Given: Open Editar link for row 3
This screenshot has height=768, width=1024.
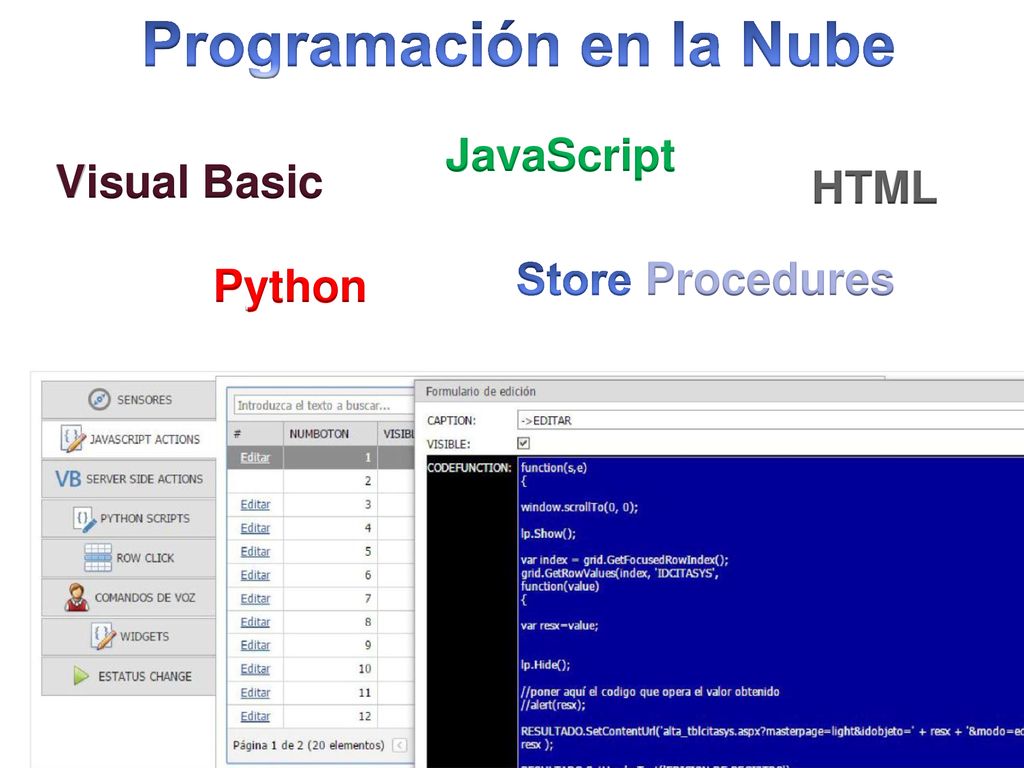Looking at the screenshot, I should tap(255, 505).
